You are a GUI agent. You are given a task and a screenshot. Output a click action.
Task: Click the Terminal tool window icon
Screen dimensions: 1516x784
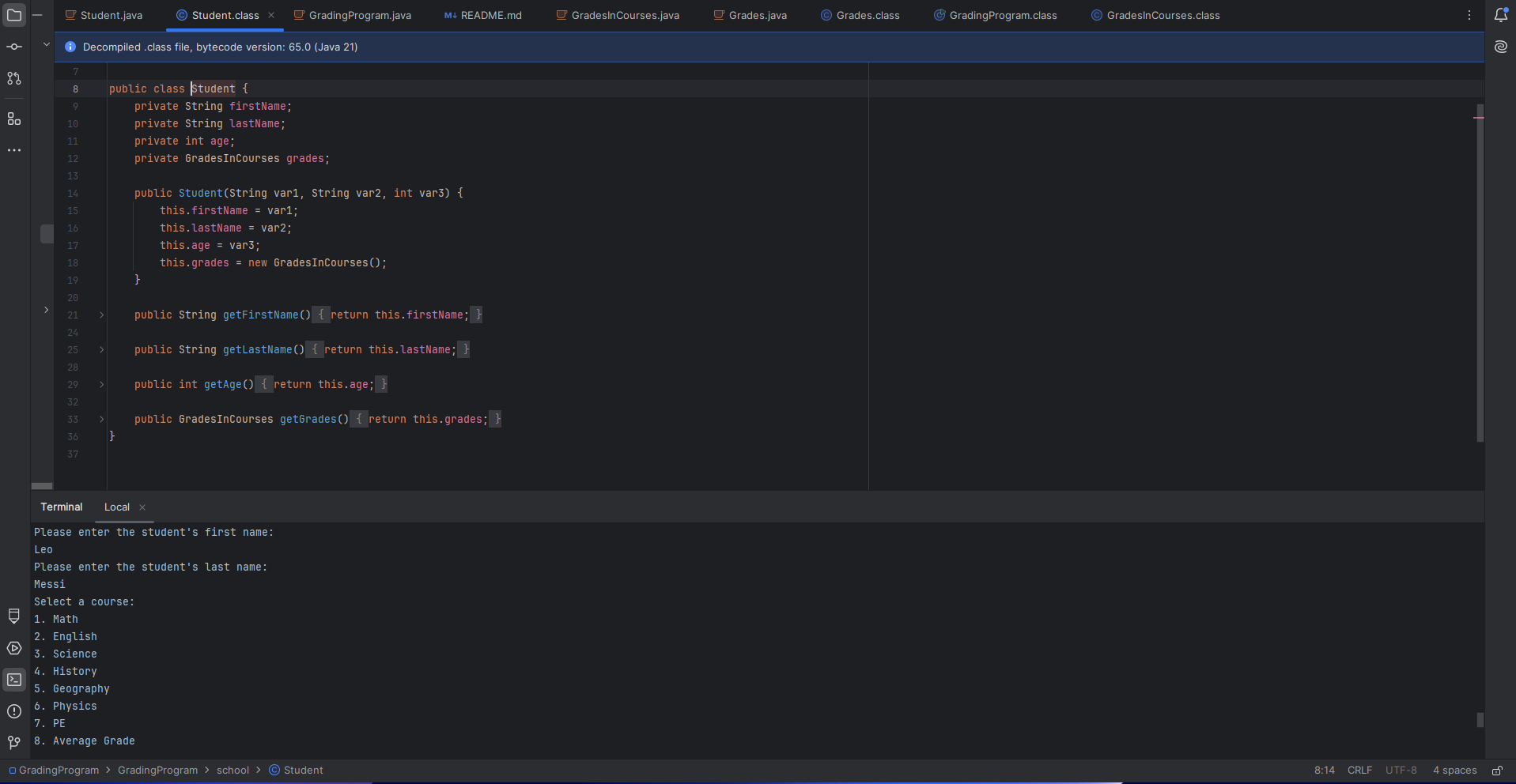click(14, 680)
